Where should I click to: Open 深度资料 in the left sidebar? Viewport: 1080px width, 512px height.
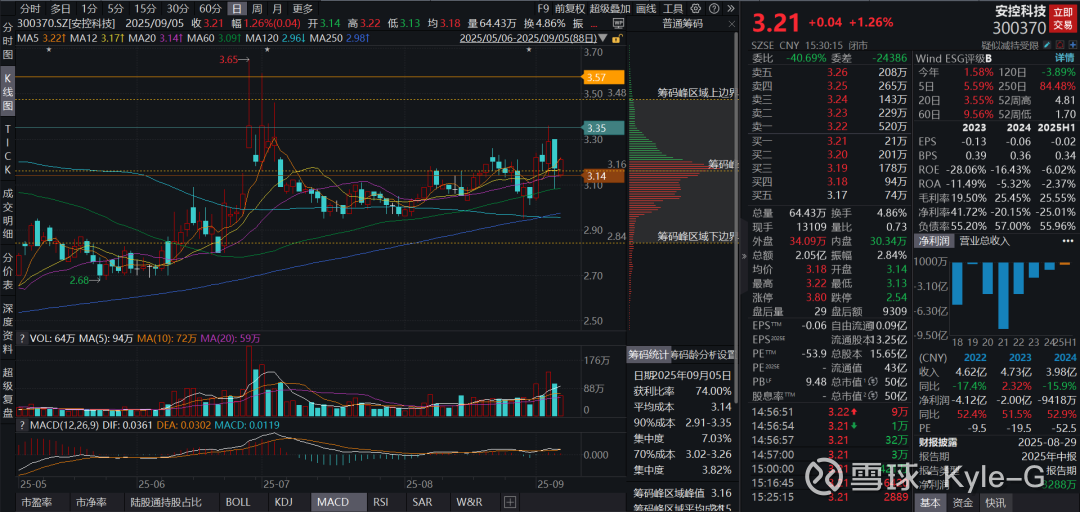click(x=8, y=329)
